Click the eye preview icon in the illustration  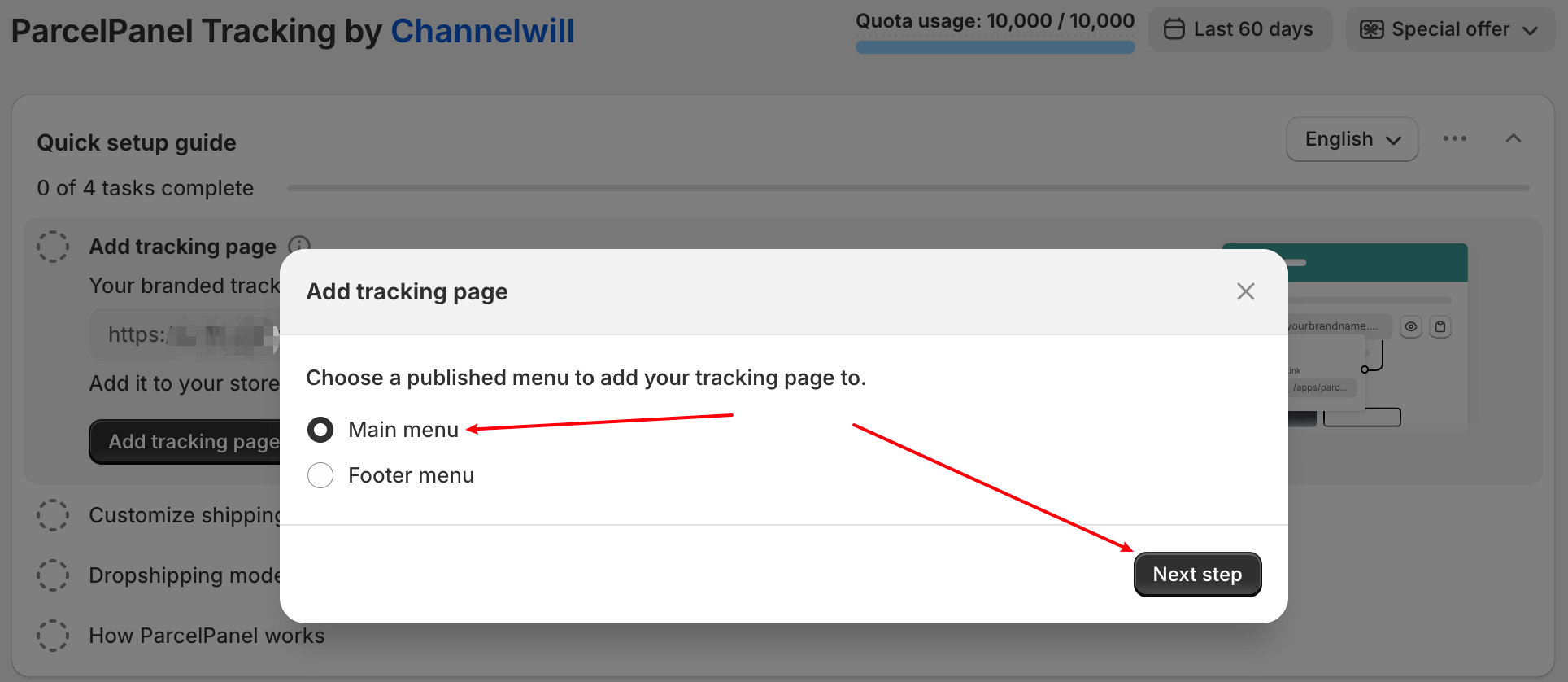(1411, 326)
